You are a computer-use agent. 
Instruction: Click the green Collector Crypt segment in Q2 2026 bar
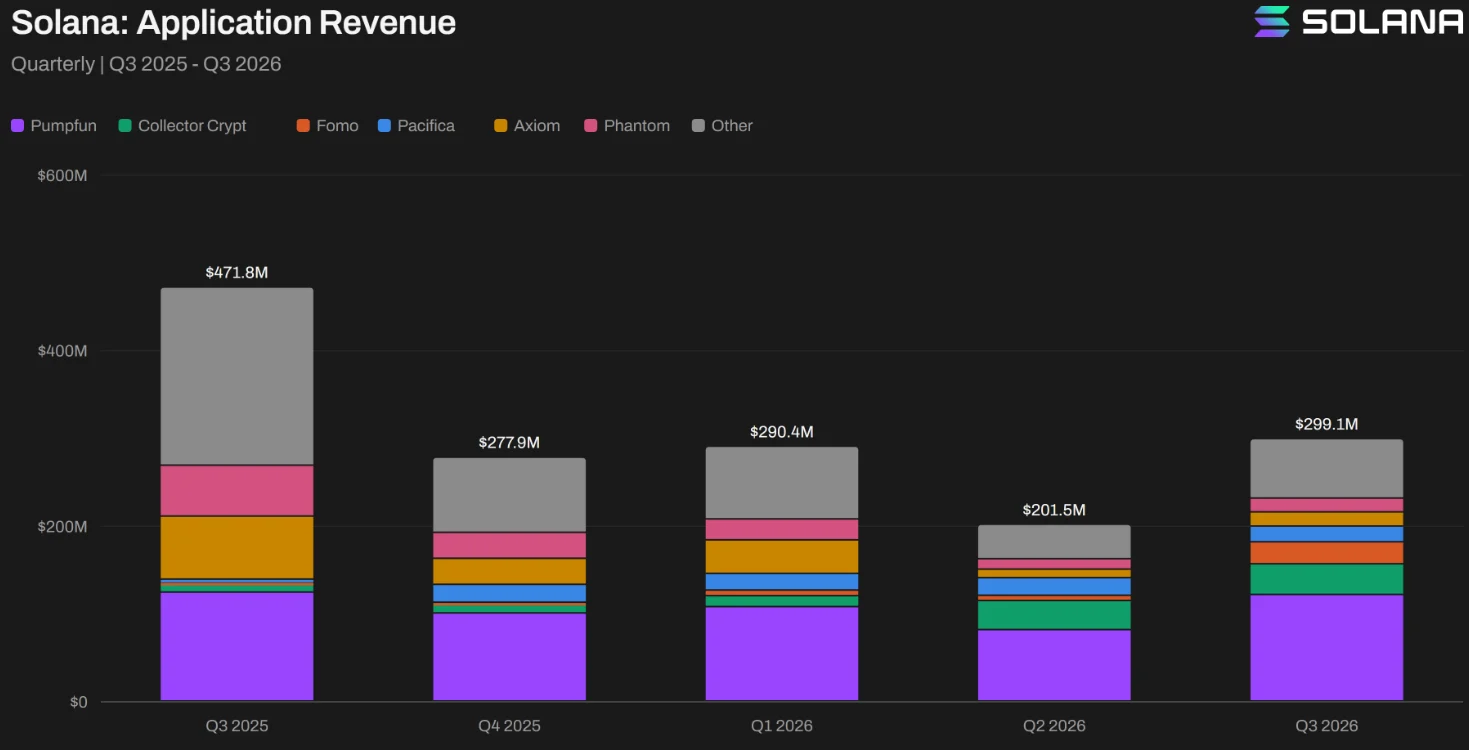point(1054,615)
